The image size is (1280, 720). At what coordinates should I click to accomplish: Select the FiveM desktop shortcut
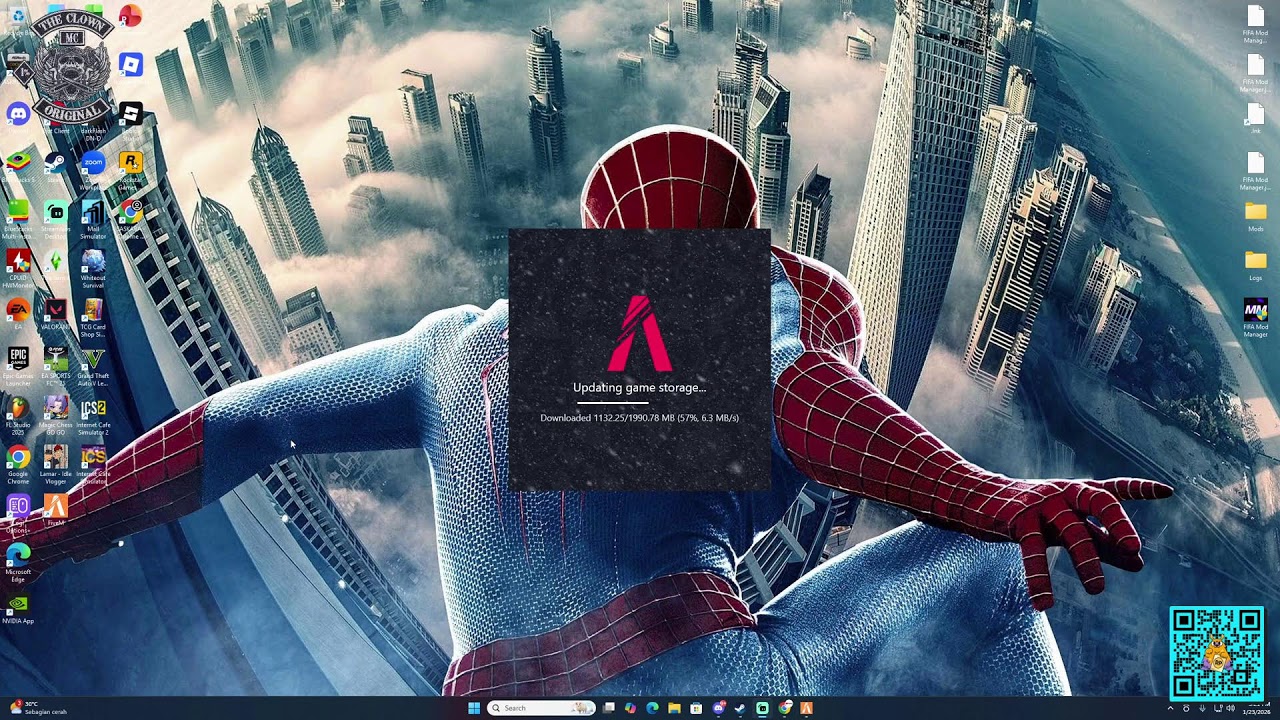tap(55, 510)
